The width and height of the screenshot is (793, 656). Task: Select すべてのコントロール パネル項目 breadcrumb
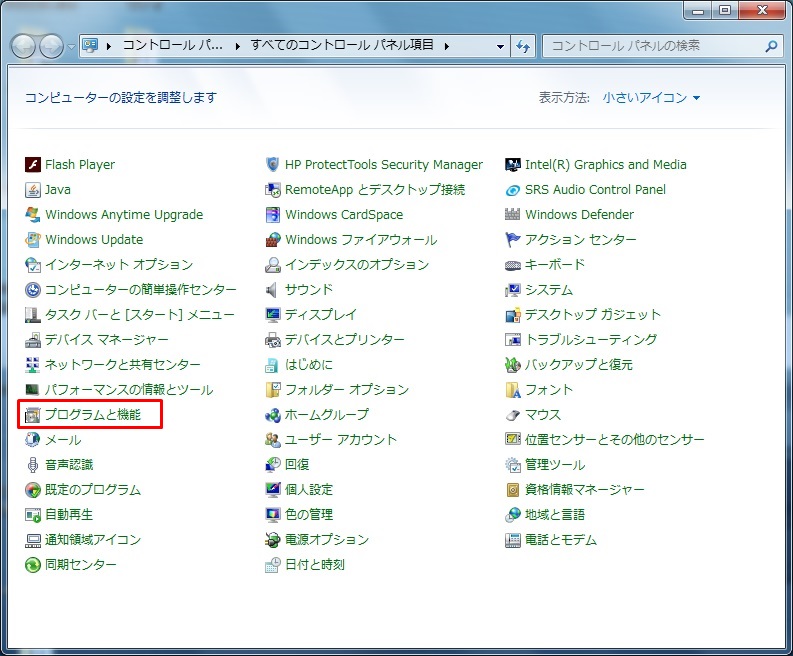342,46
